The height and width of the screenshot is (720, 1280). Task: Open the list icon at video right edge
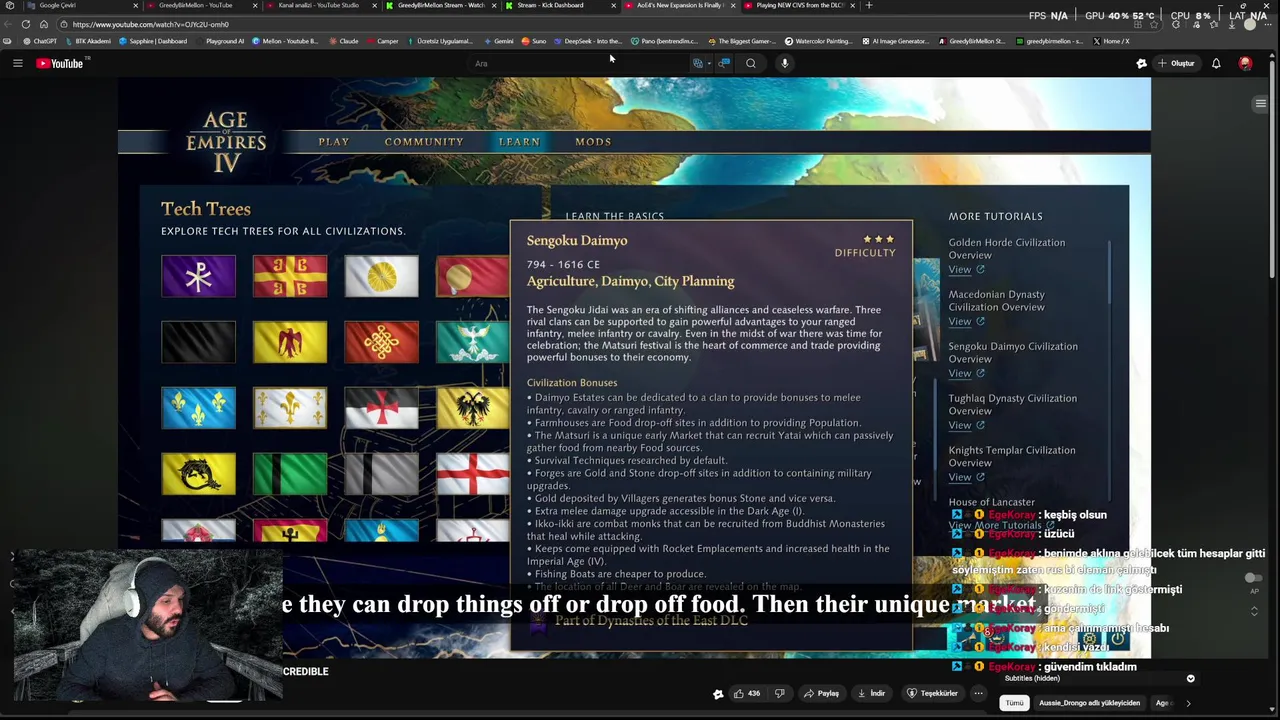(1261, 103)
